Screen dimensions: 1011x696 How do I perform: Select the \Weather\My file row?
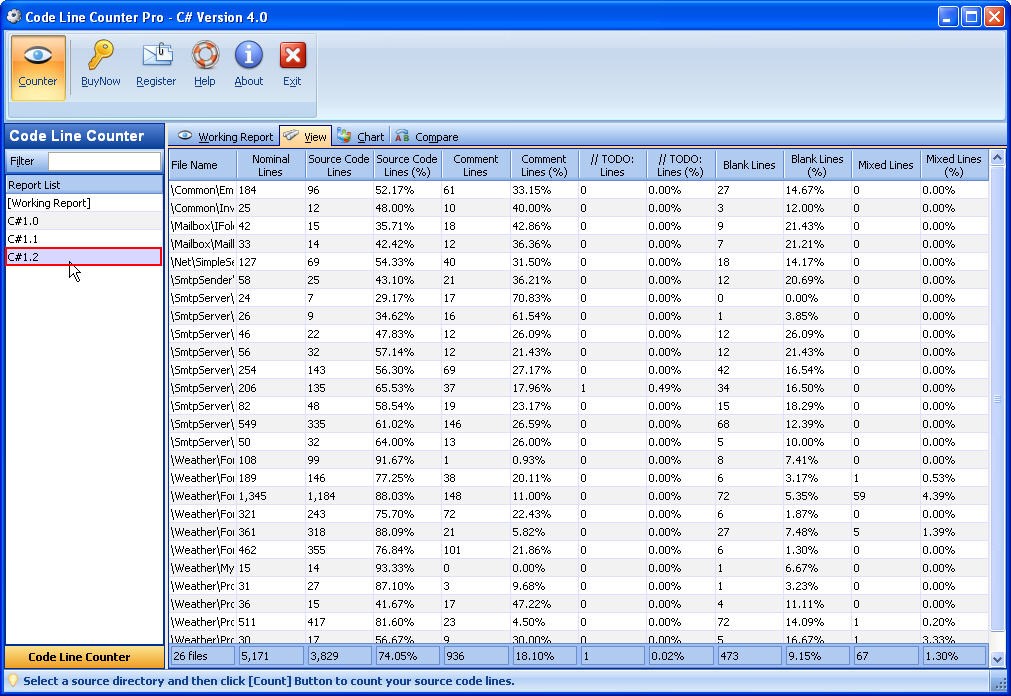point(578,568)
